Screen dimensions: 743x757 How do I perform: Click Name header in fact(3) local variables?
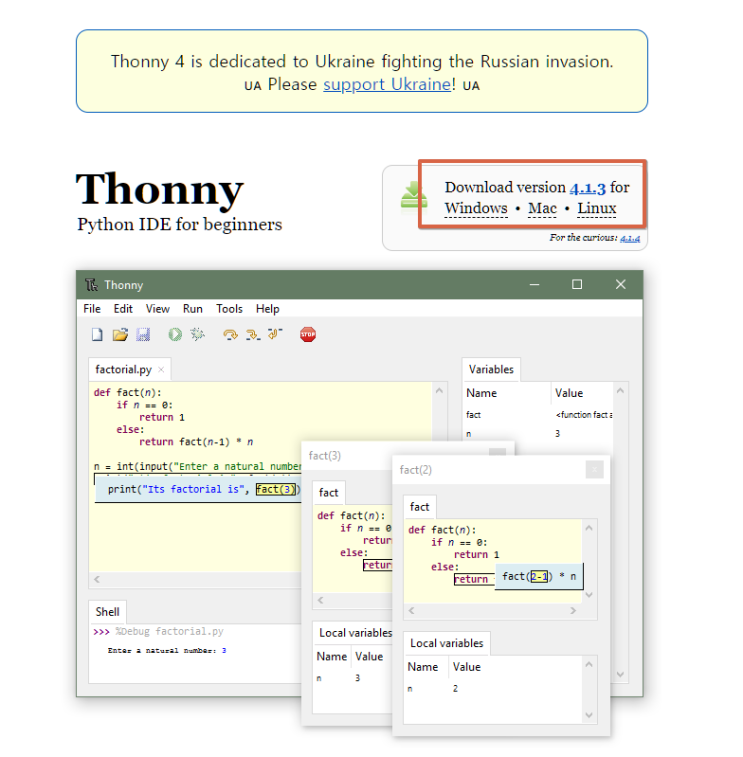point(332,657)
